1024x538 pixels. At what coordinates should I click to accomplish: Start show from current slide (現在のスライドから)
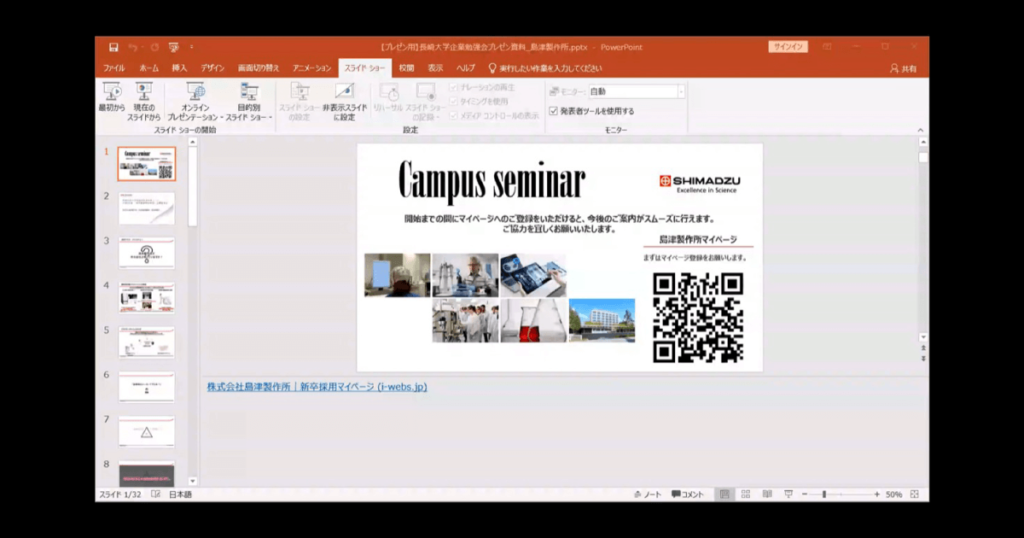[x=144, y=102]
